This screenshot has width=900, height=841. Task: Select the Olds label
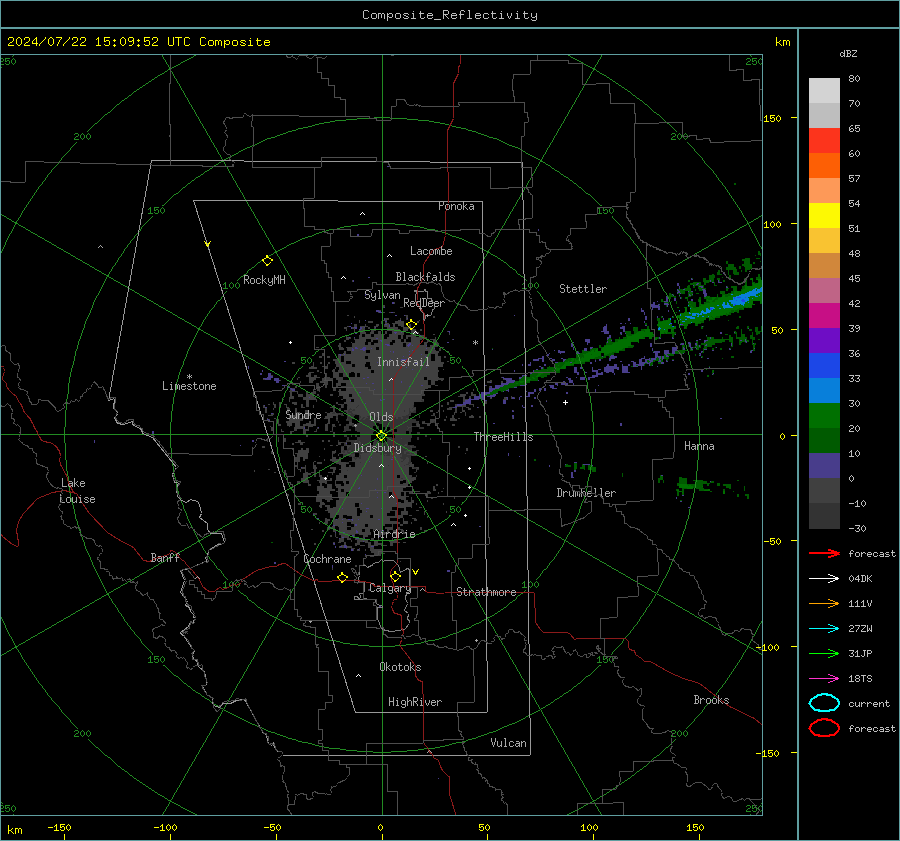point(381,417)
